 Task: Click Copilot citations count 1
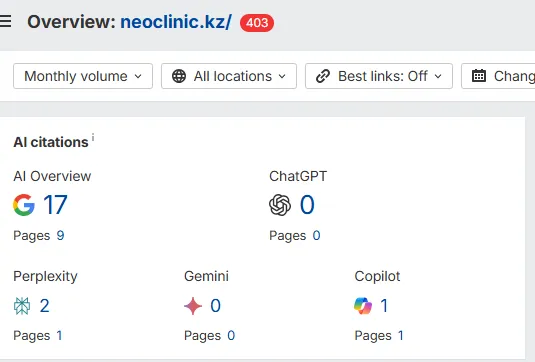pyautogui.click(x=384, y=306)
